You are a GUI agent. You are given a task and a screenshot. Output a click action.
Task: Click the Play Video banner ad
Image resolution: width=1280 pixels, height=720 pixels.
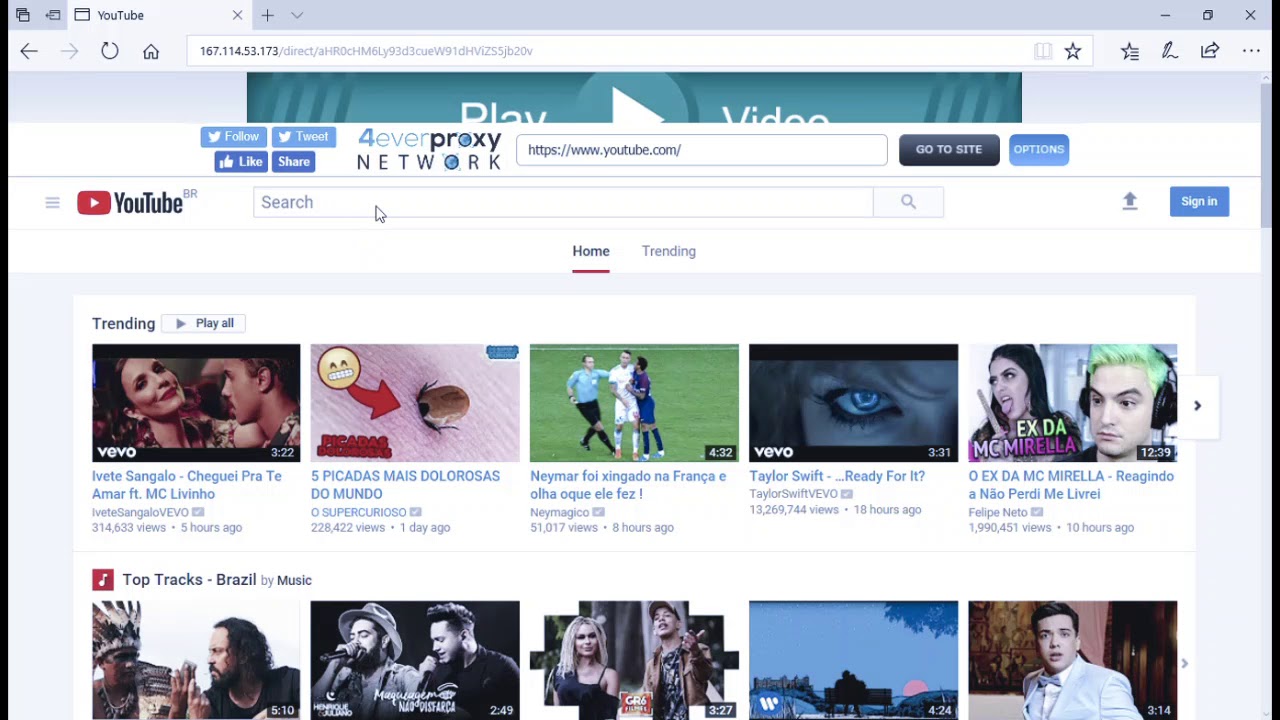click(x=634, y=98)
